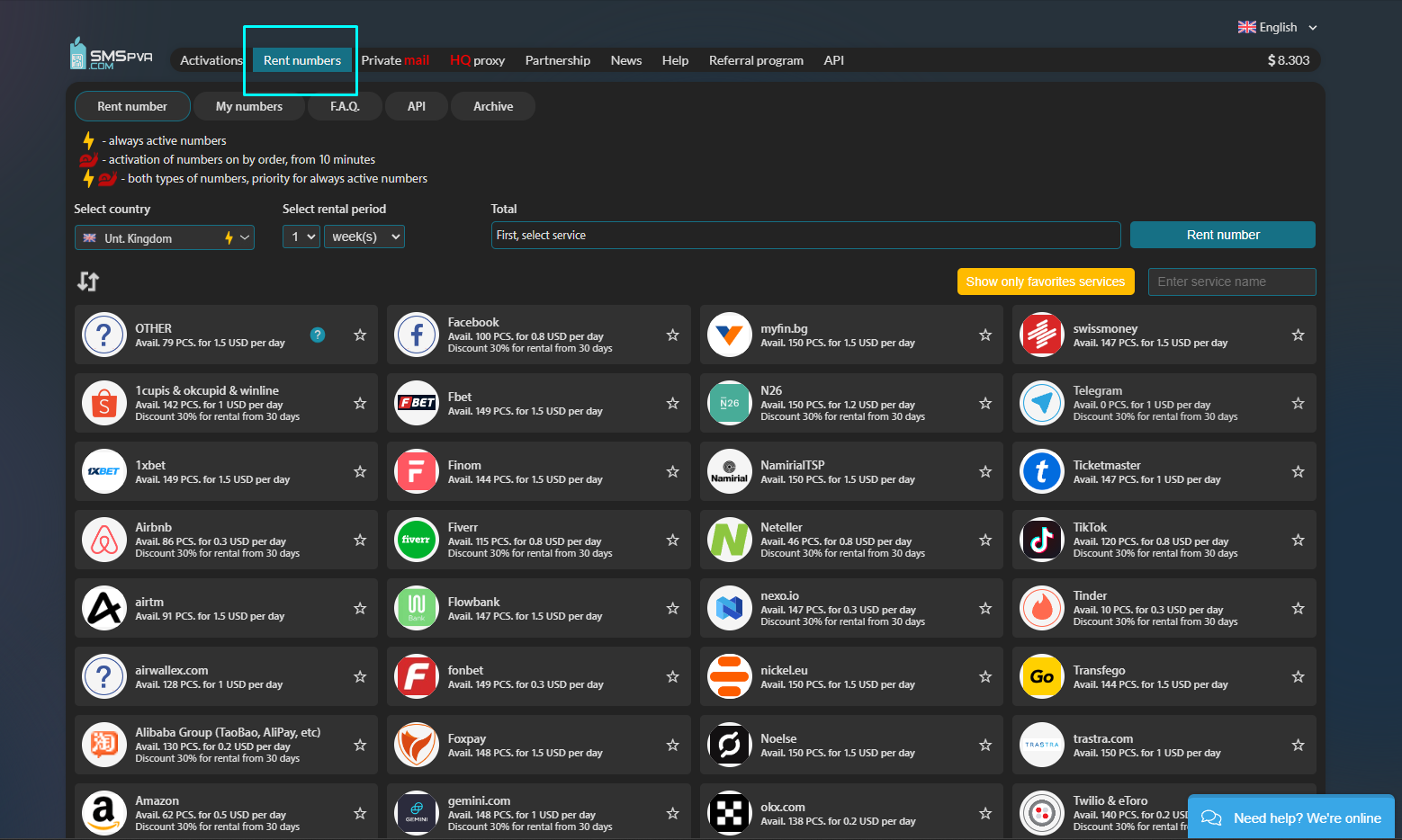Focus the Enter service name search field

1232,281
